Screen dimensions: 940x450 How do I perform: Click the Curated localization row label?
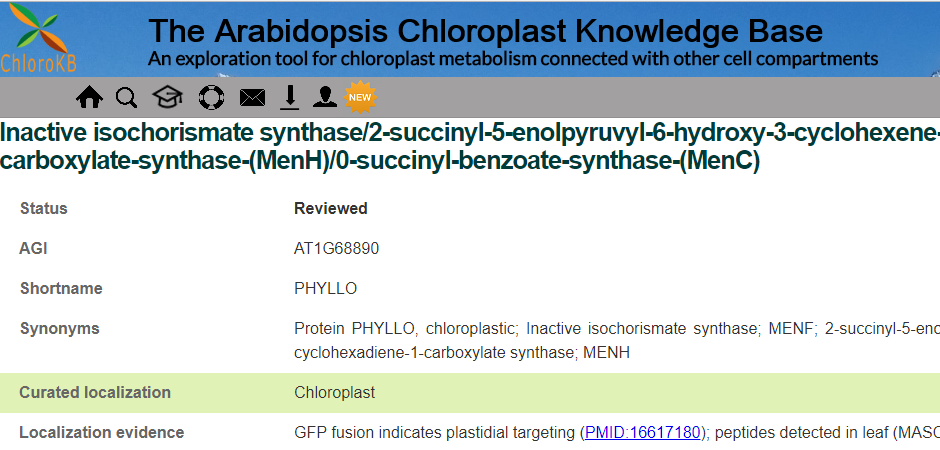tap(95, 393)
